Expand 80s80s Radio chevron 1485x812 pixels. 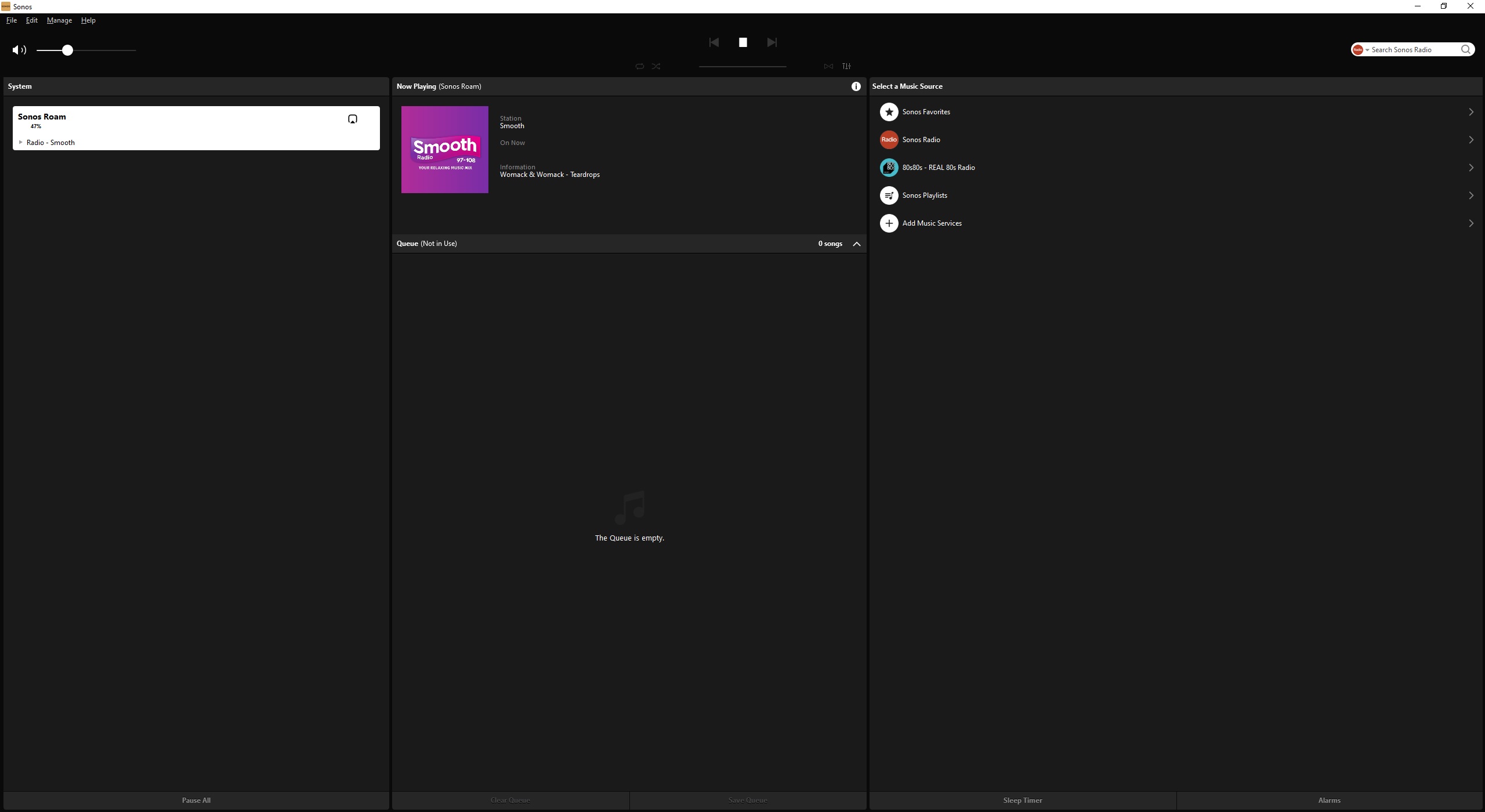pos(1471,168)
